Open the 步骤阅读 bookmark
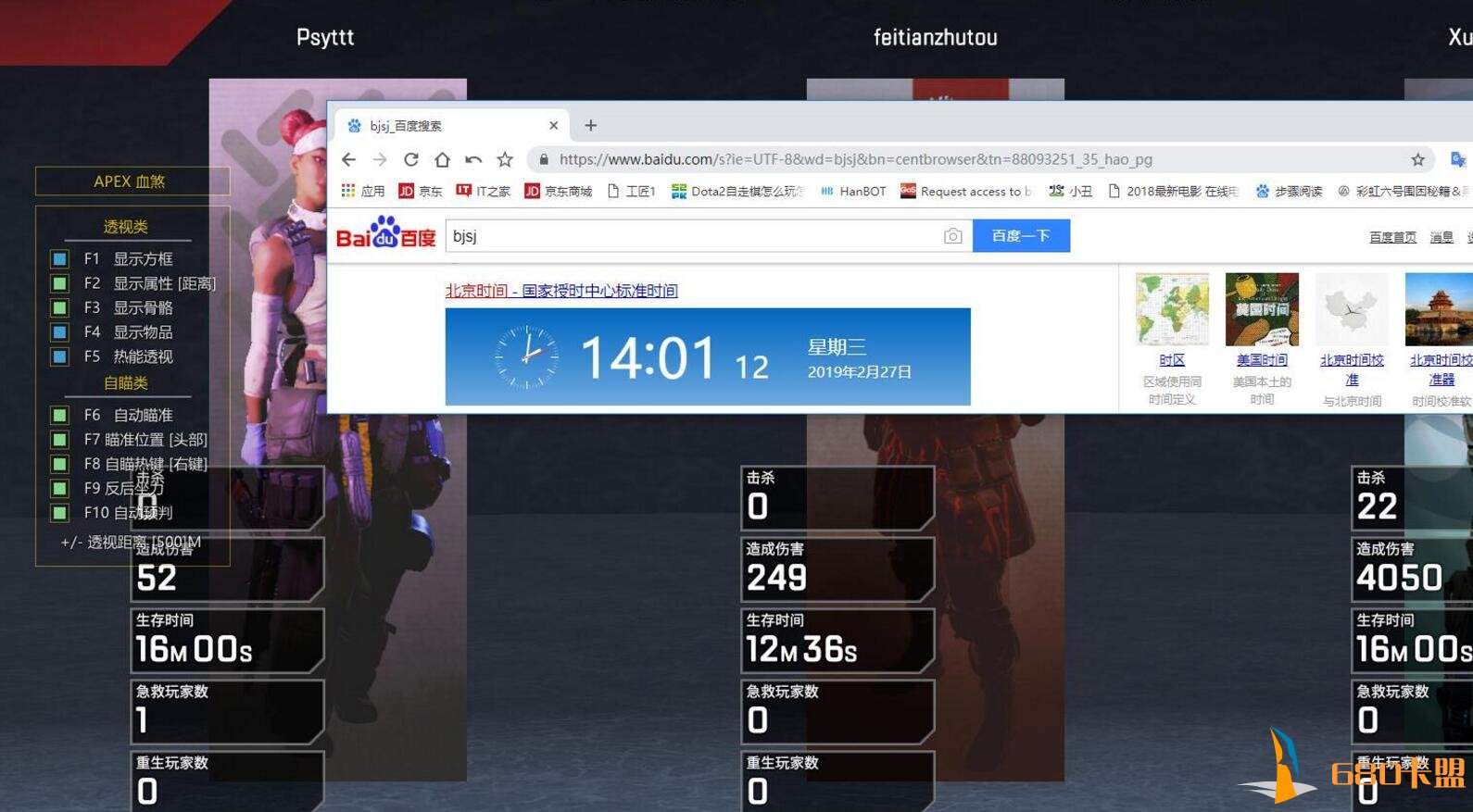1473x812 pixels. pyautogui.click(x=1289, y=191)
